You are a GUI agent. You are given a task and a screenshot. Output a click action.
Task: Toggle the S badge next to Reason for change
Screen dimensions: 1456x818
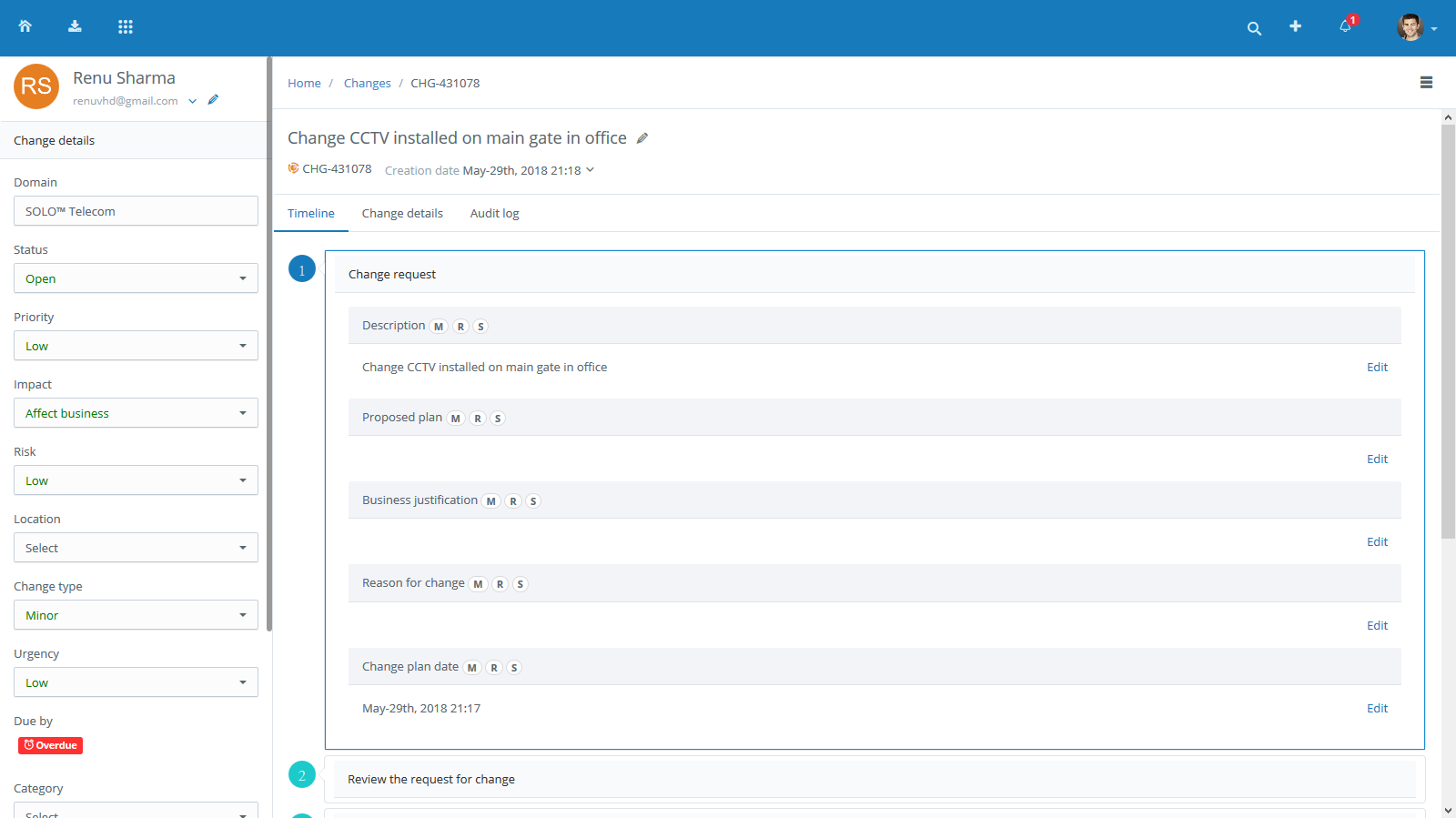(521, 584)
